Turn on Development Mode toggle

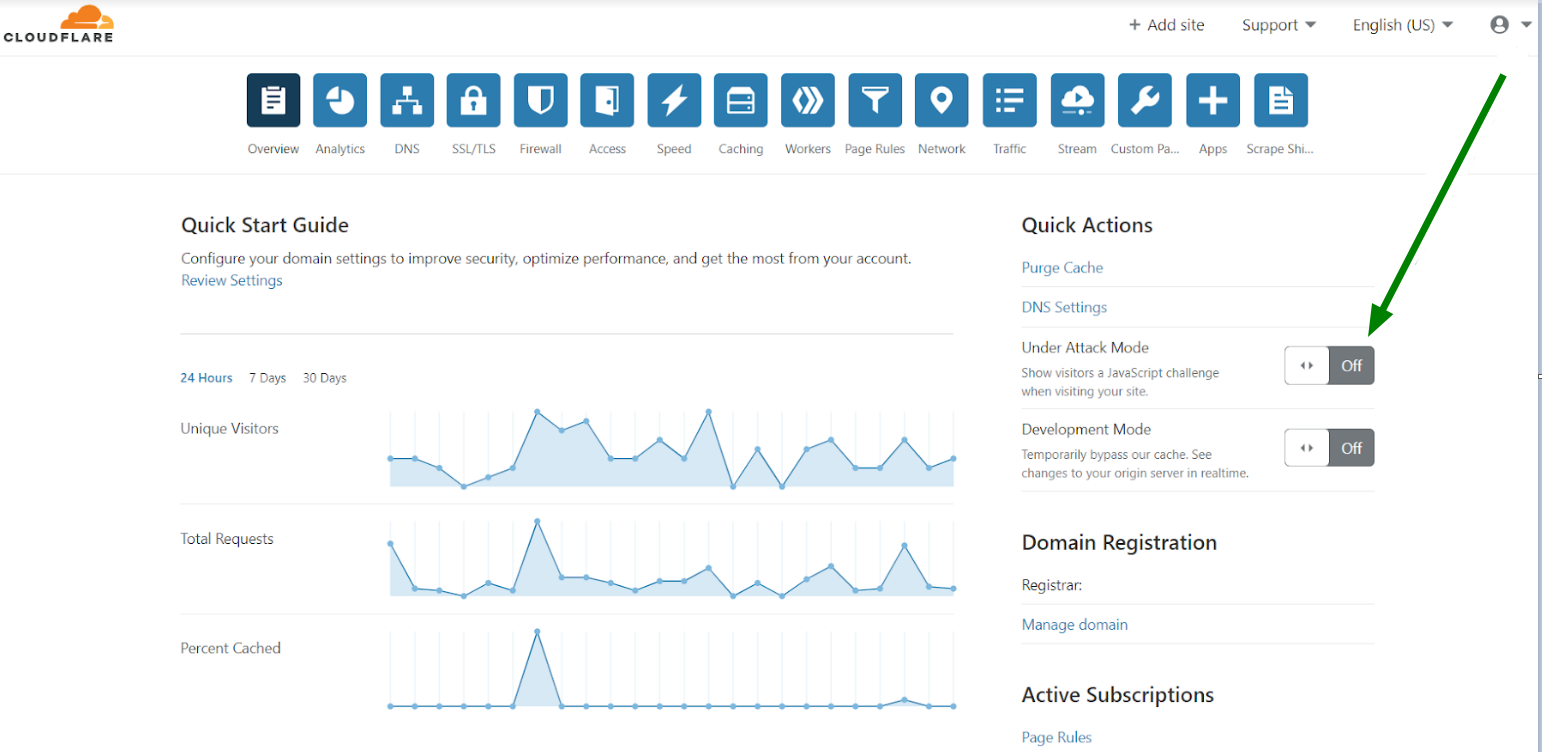tap(1329, 448)
